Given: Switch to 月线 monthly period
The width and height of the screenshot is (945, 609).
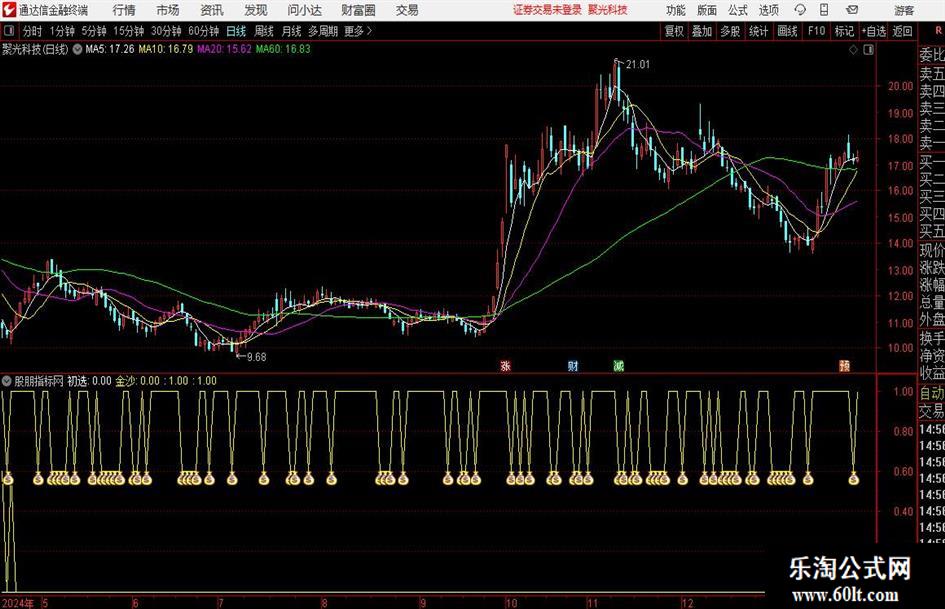Looking at the screenshot, I should [x=292, y=31].
